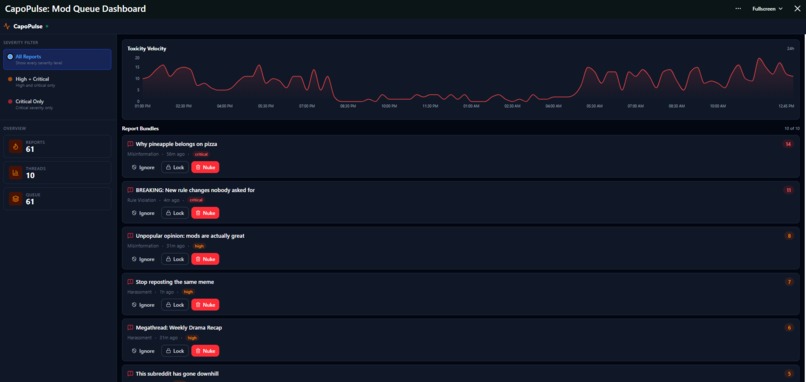
Task: Click the report count badge 5
Action: coord(789,374)
